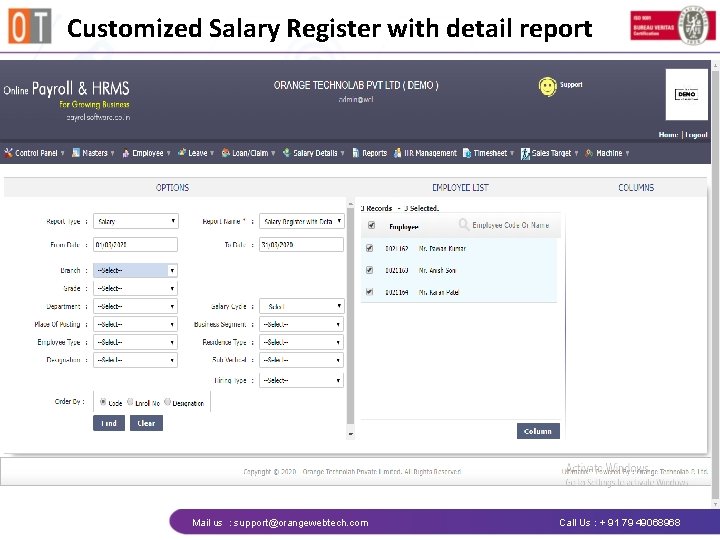Click the Support link text
Screen dimensions: 720x540
click(571, 84)
